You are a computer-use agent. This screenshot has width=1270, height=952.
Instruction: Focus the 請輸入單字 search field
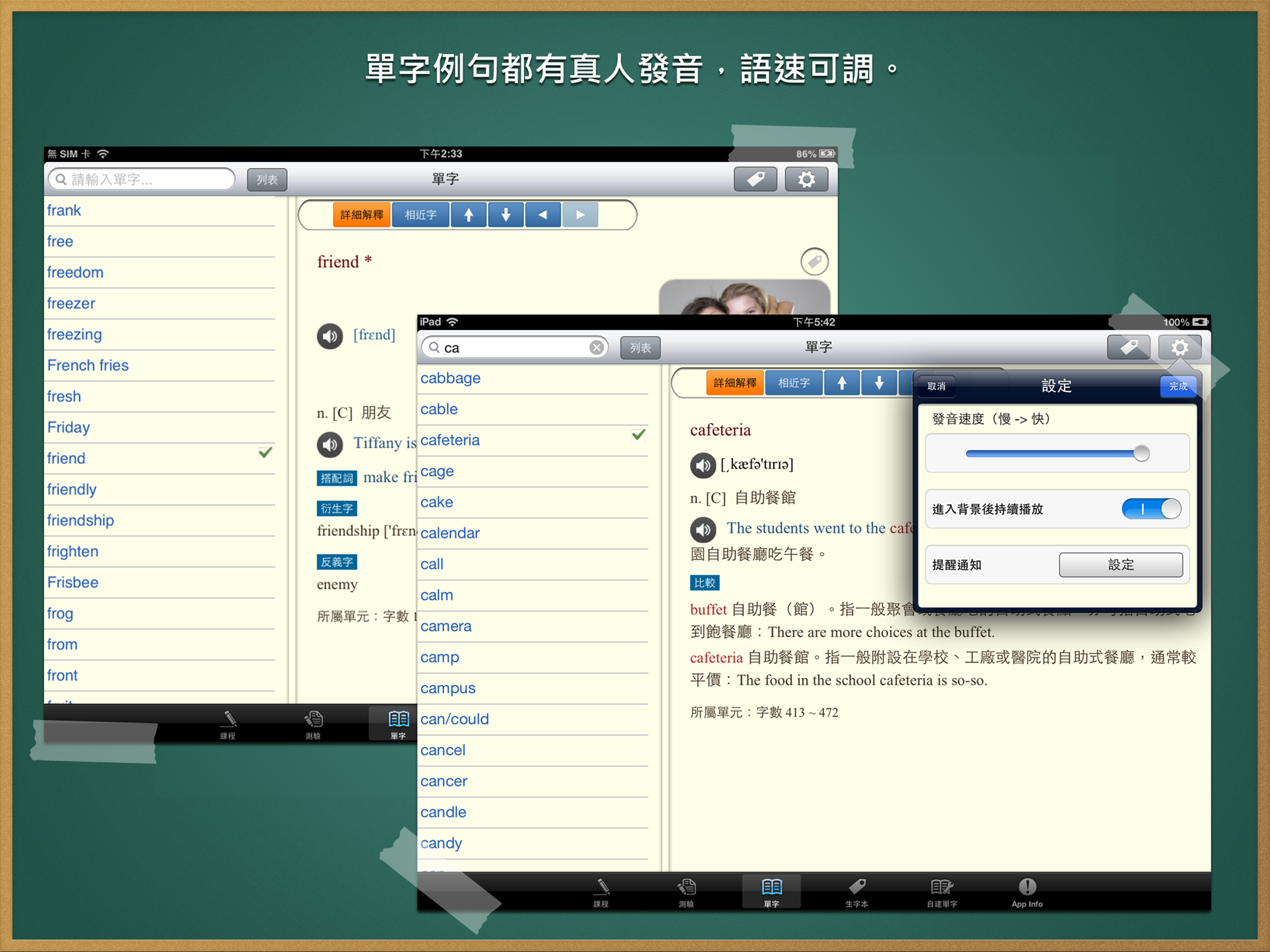142,180
